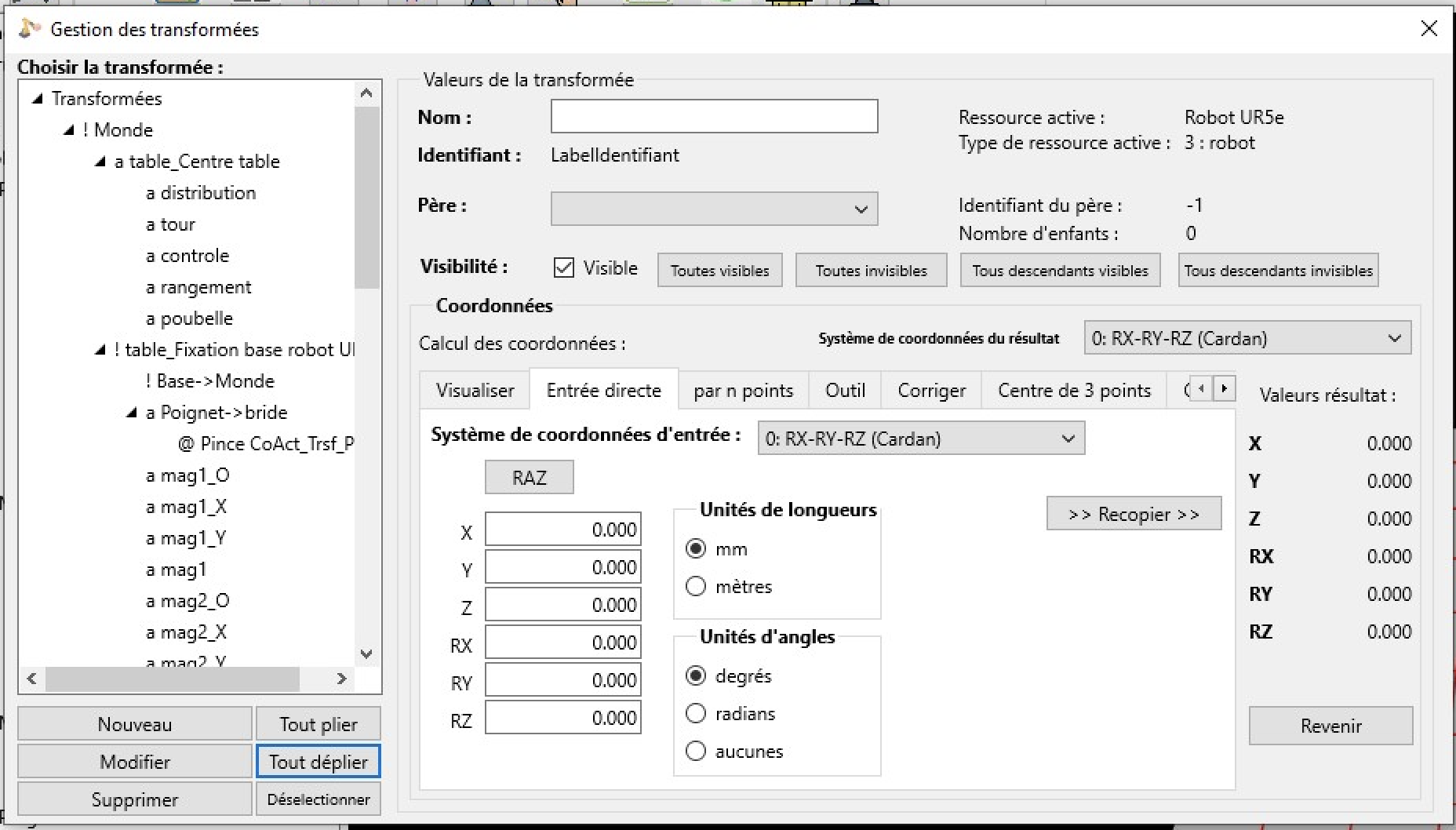1456x830 pixels.
Task: Click the horizontal scrollbar right arrow
Action: click(x=341, y=679)
